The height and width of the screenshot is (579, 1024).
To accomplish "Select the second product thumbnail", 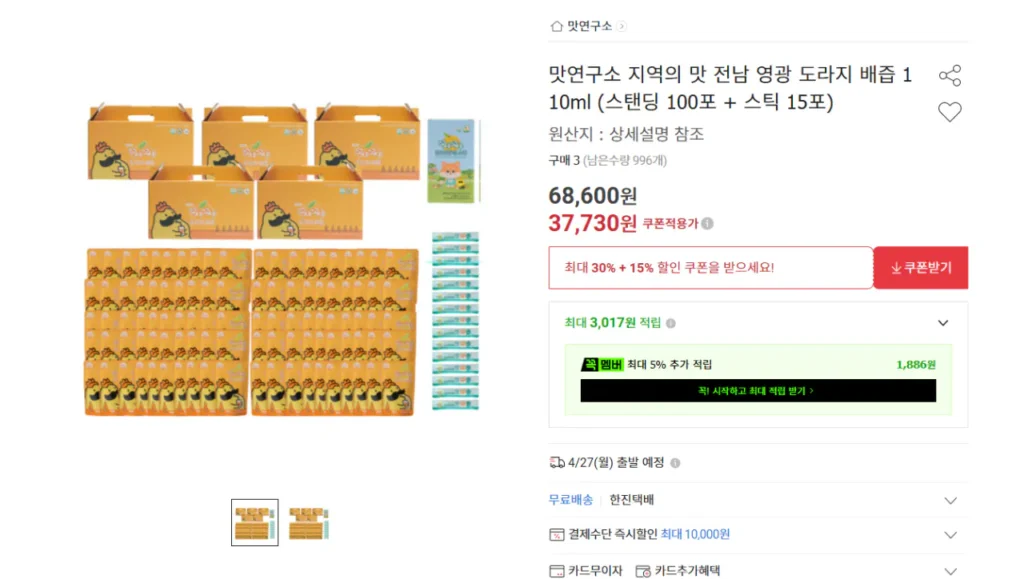I will coord(309,521).
